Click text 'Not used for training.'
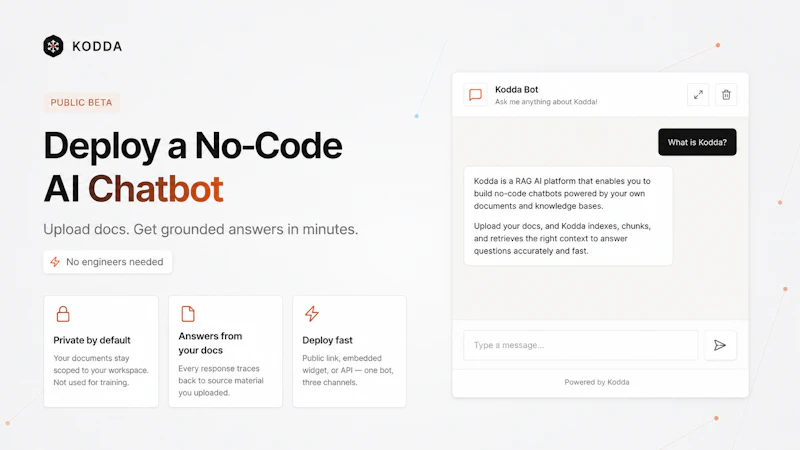800x450 pixels. [91, 383]
